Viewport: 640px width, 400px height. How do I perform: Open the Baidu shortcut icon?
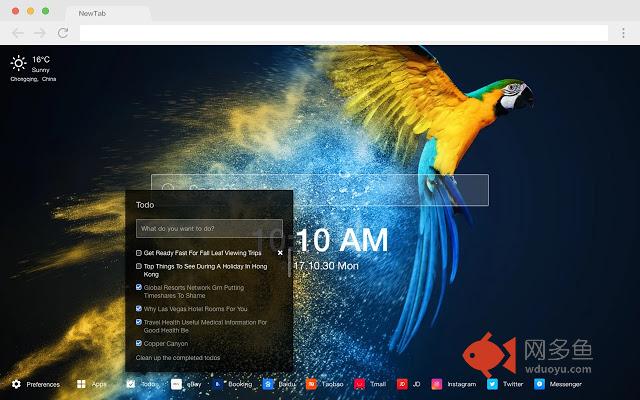pyautogui.click(x=268, y=384)
